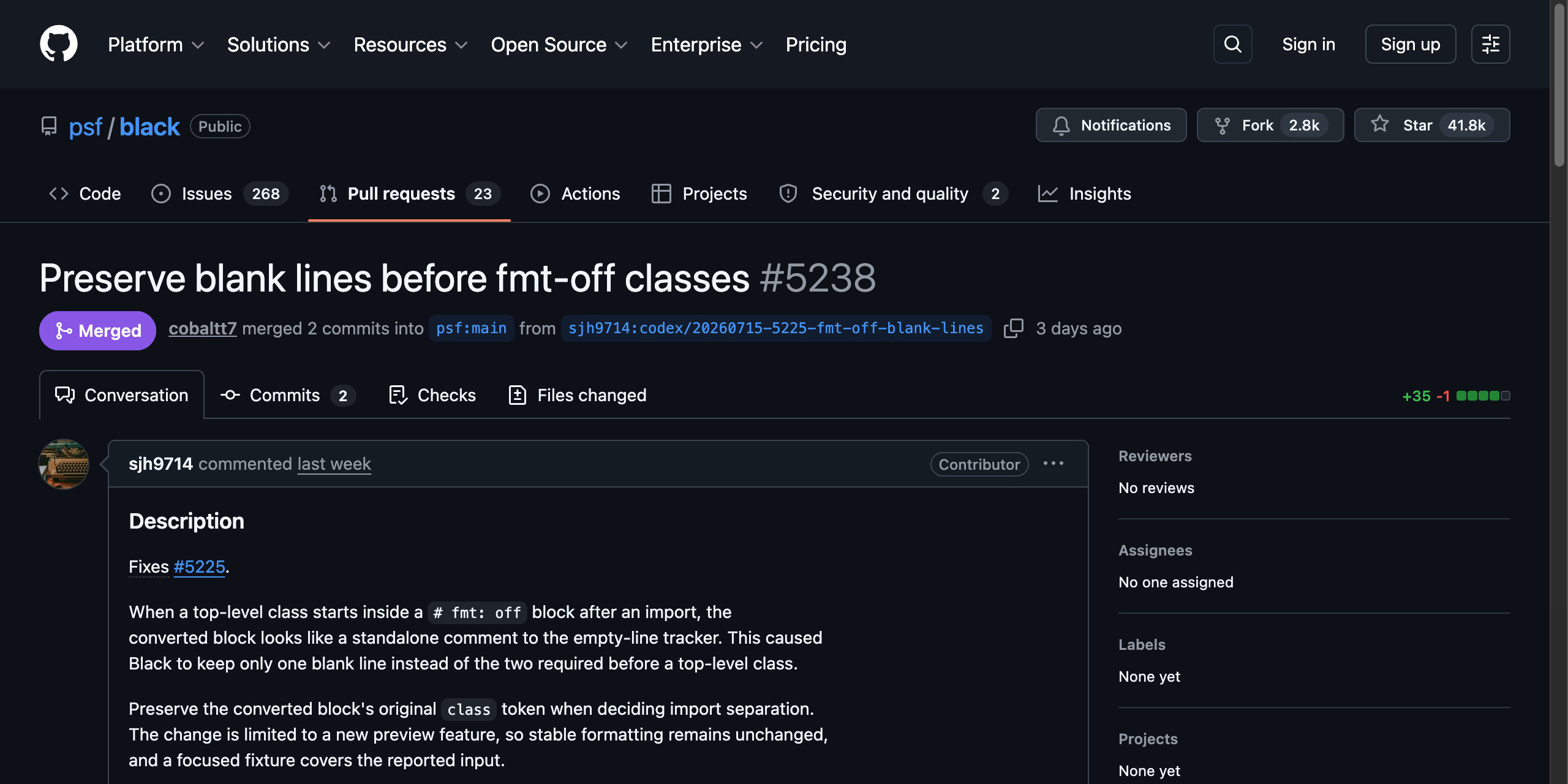This screenshot has width=1568, height=784.
Task: Click the Merged status badge
Action: click(x=98, y=331)
